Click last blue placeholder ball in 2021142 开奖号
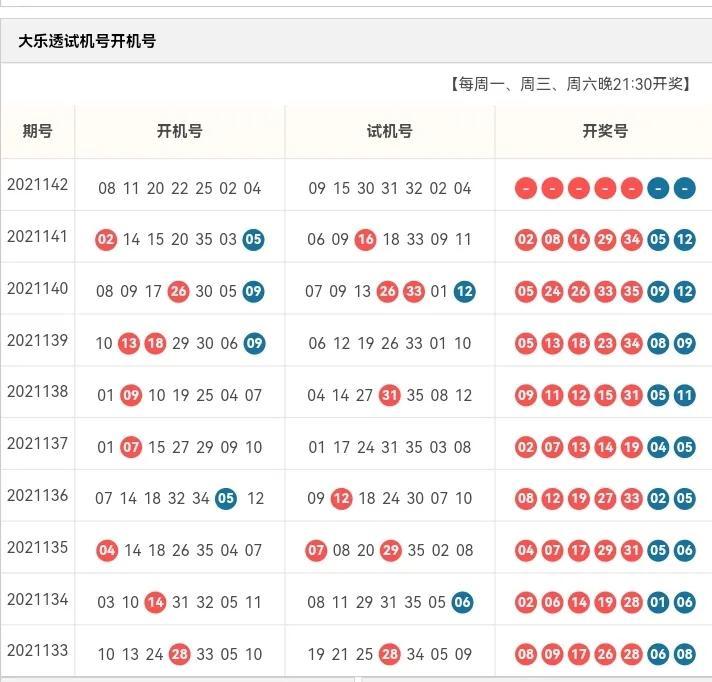The height and width of the screenshot is (682, 712). (685, 188)
